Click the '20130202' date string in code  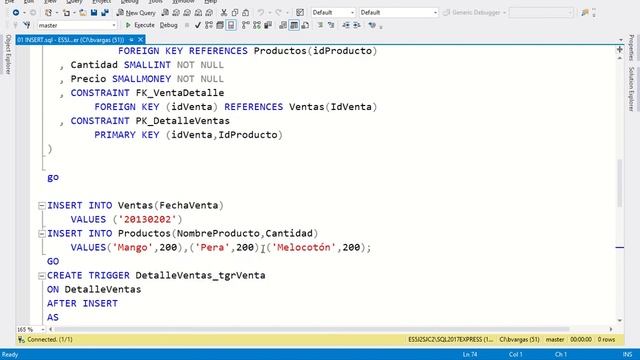pyautogui.click(x=147, y=220)
